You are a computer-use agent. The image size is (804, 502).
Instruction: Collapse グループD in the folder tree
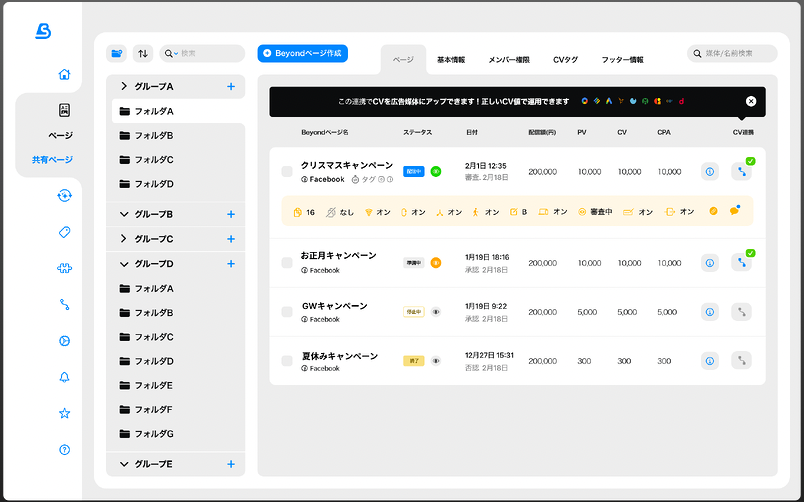(x=124, y=264)
